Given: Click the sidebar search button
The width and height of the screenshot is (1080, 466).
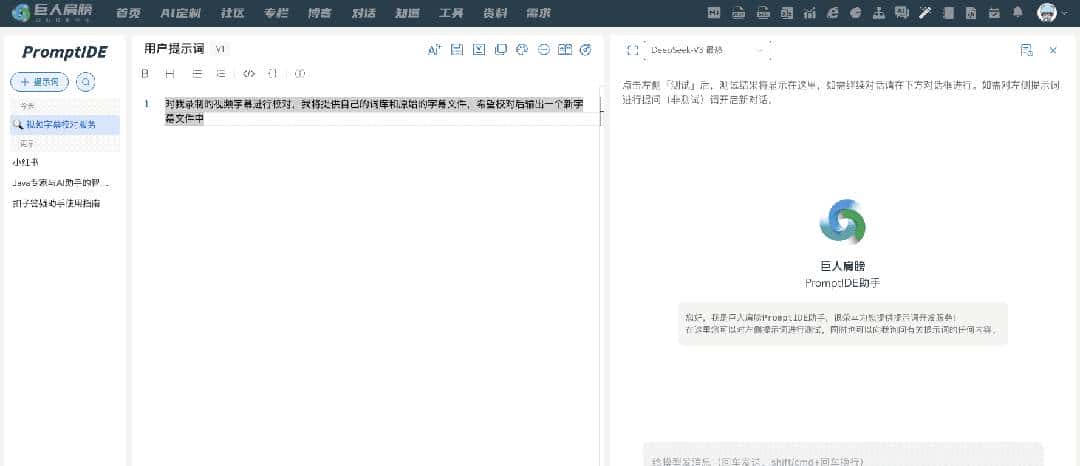Looking at the screenshot, I should click(85, 82).
